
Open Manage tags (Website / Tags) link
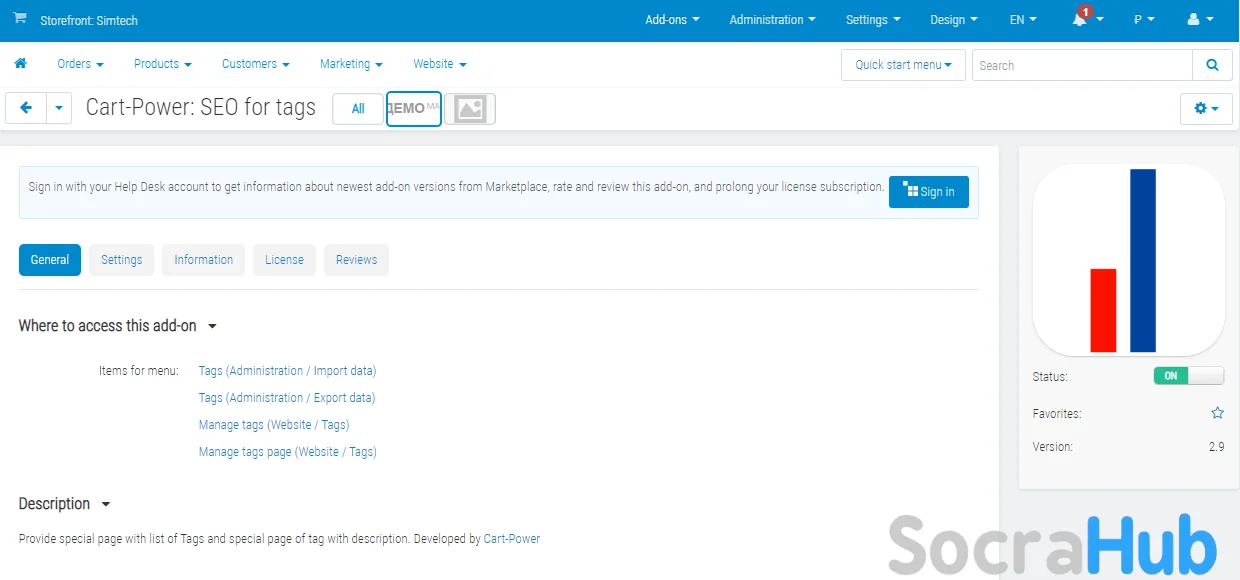pyautogui.click(x=274, y=425)
